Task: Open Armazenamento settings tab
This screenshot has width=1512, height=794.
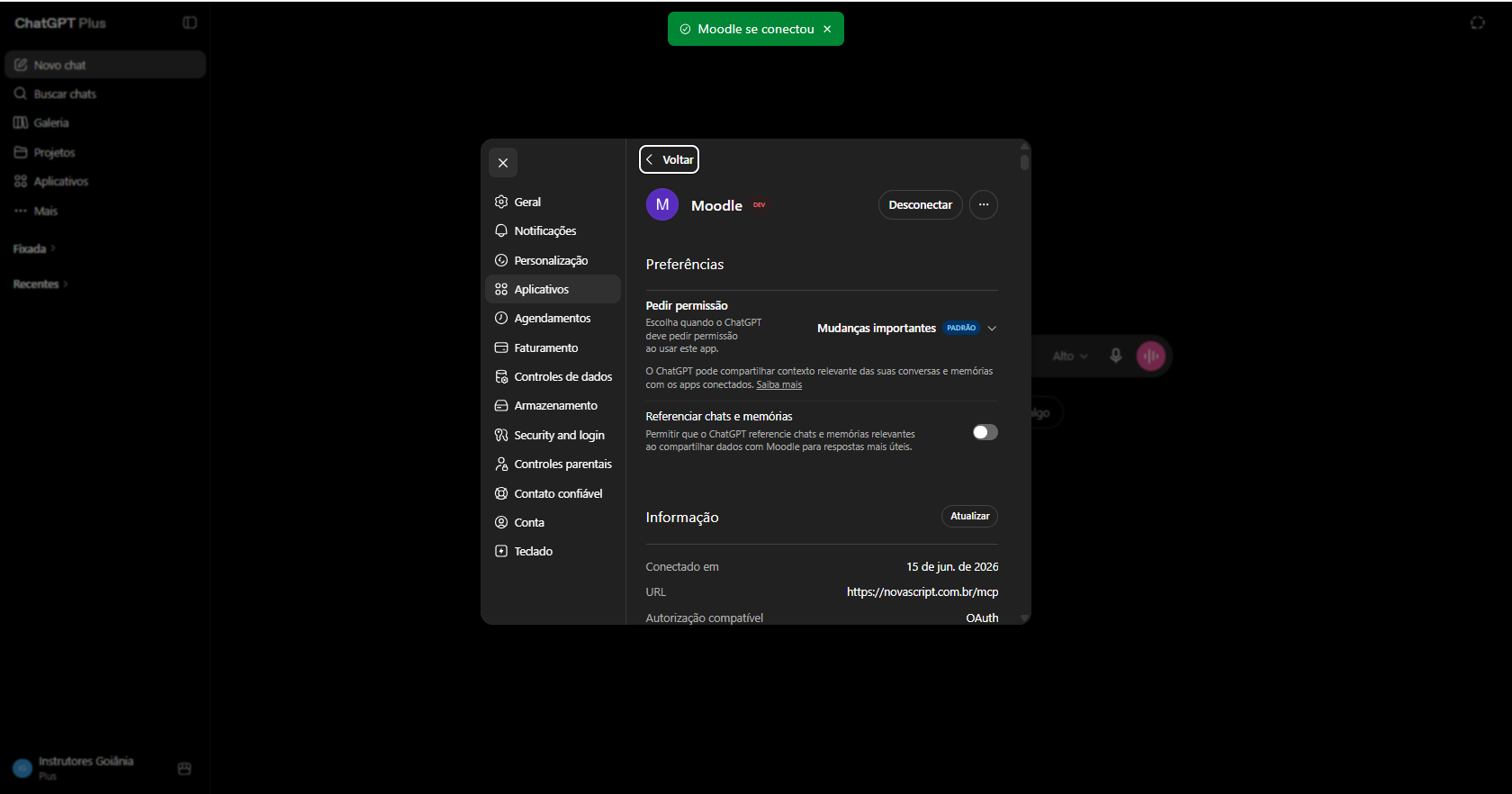Action: (553, 405)
